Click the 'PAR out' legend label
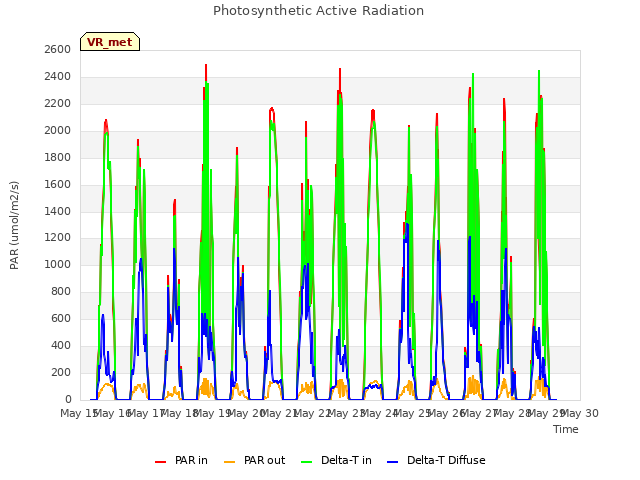This screenshot has width=640, height=480. point(264,460)
